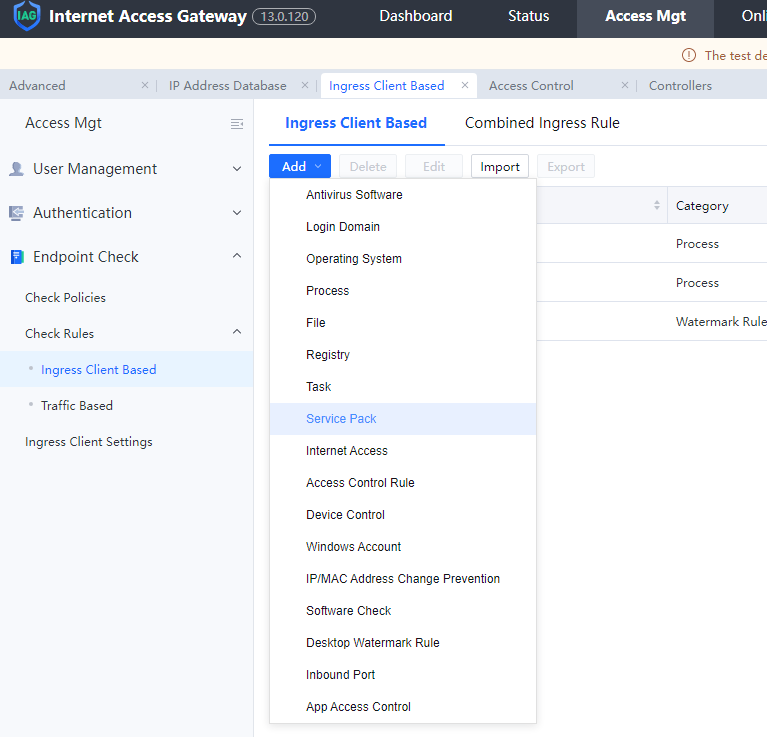Close the Ingress Client Based tab
The image size is (767, 737).
(x=464, y=86)
